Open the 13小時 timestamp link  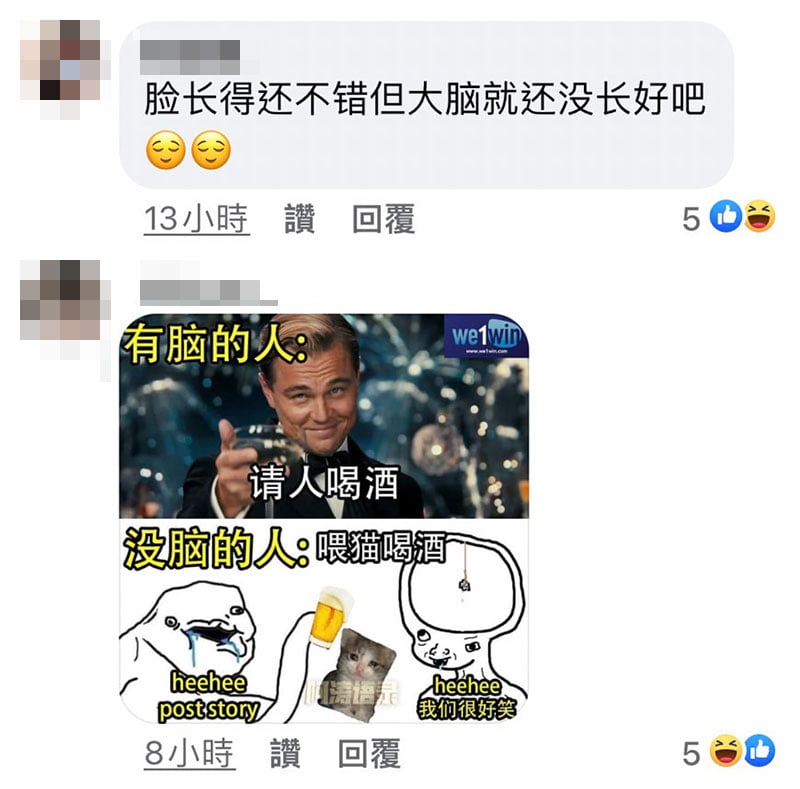pos(197,219)
